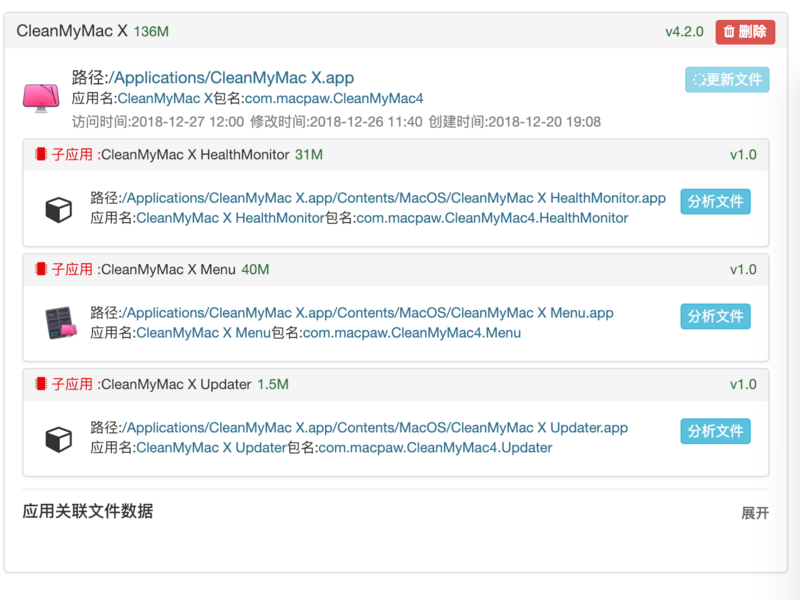Click the CleanMyMac X title text

coord(72,31)
